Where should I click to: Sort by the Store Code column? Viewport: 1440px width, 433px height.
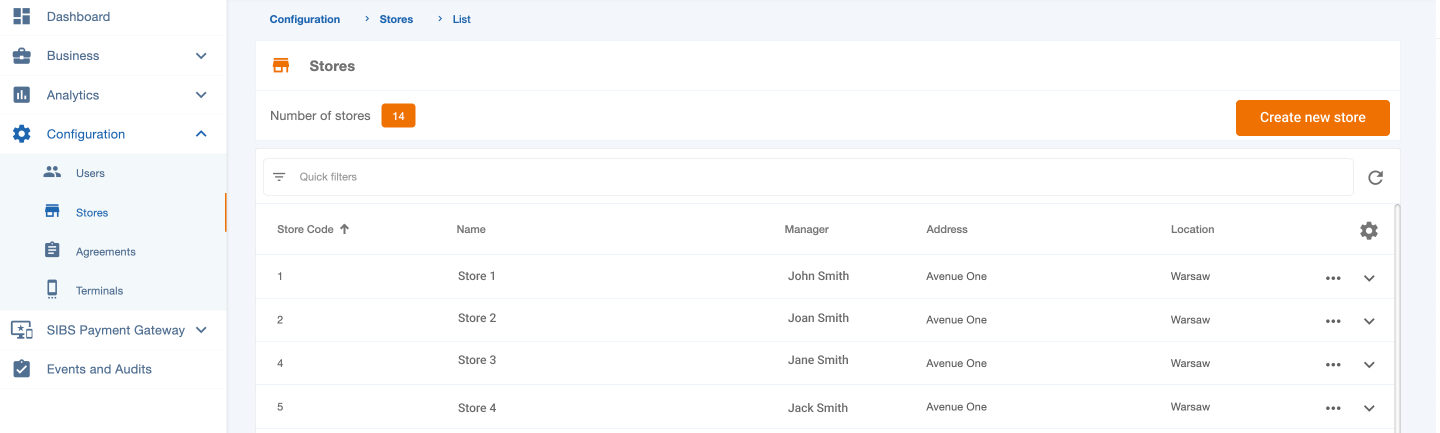tap(305, 229)
